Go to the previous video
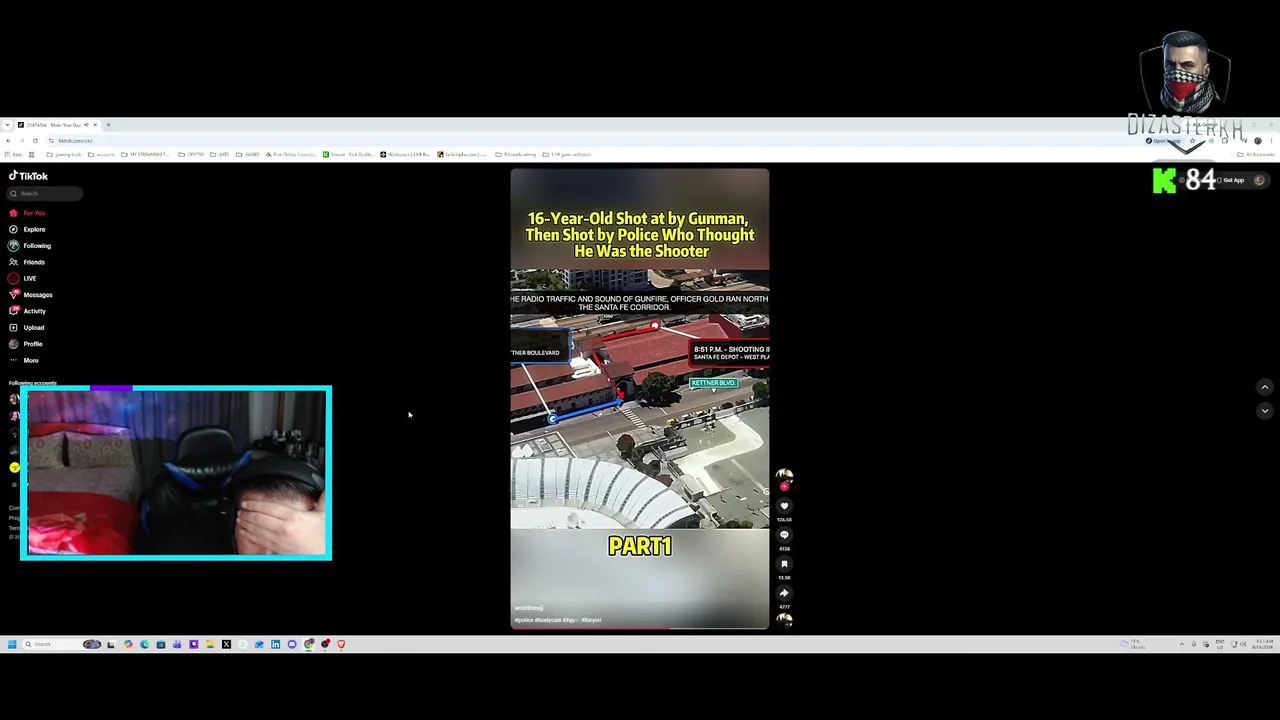1280x720 pixels. point(1264,387)
